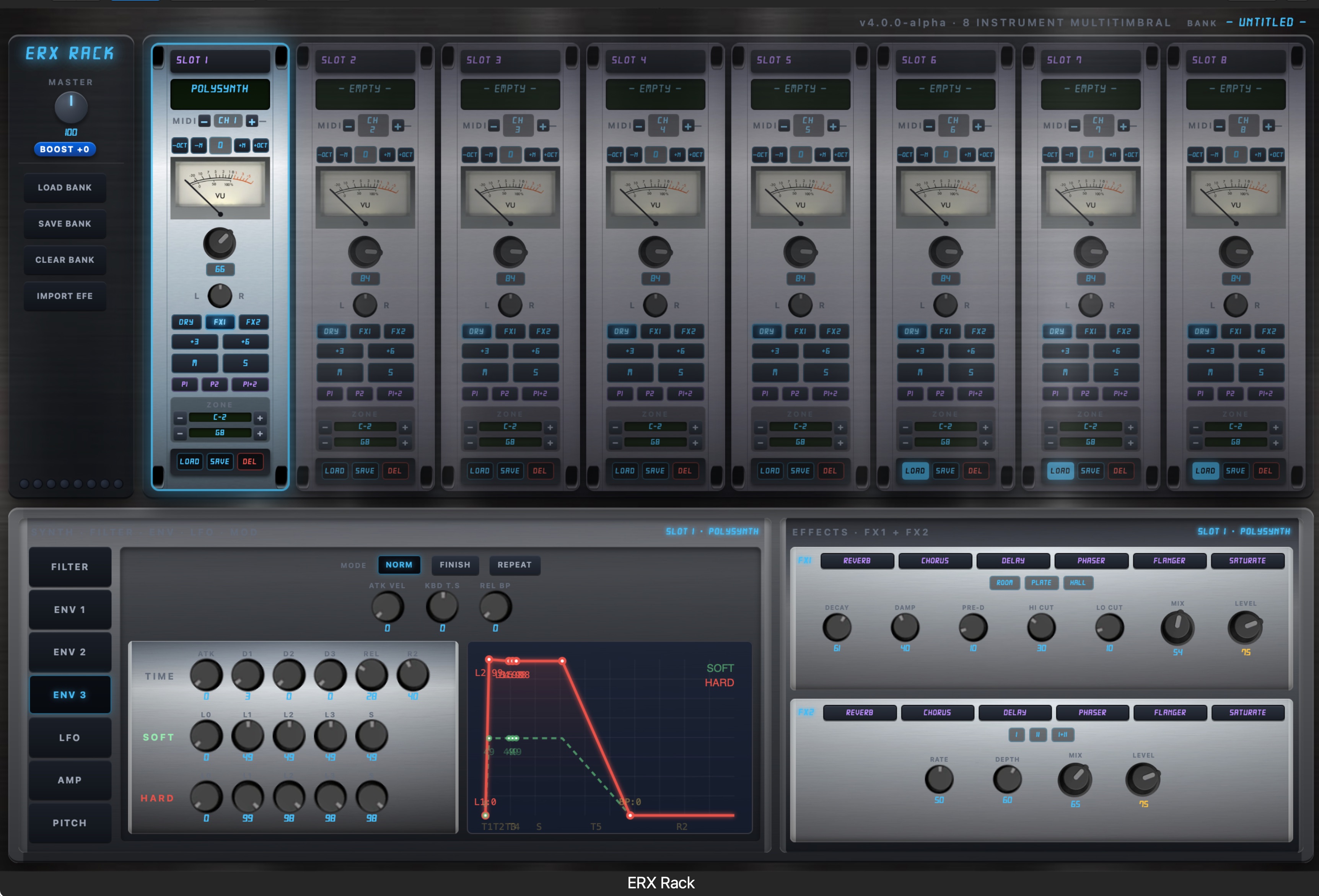
Task: Raise Slot 4 by one octave
Action: tap(696, 154)
